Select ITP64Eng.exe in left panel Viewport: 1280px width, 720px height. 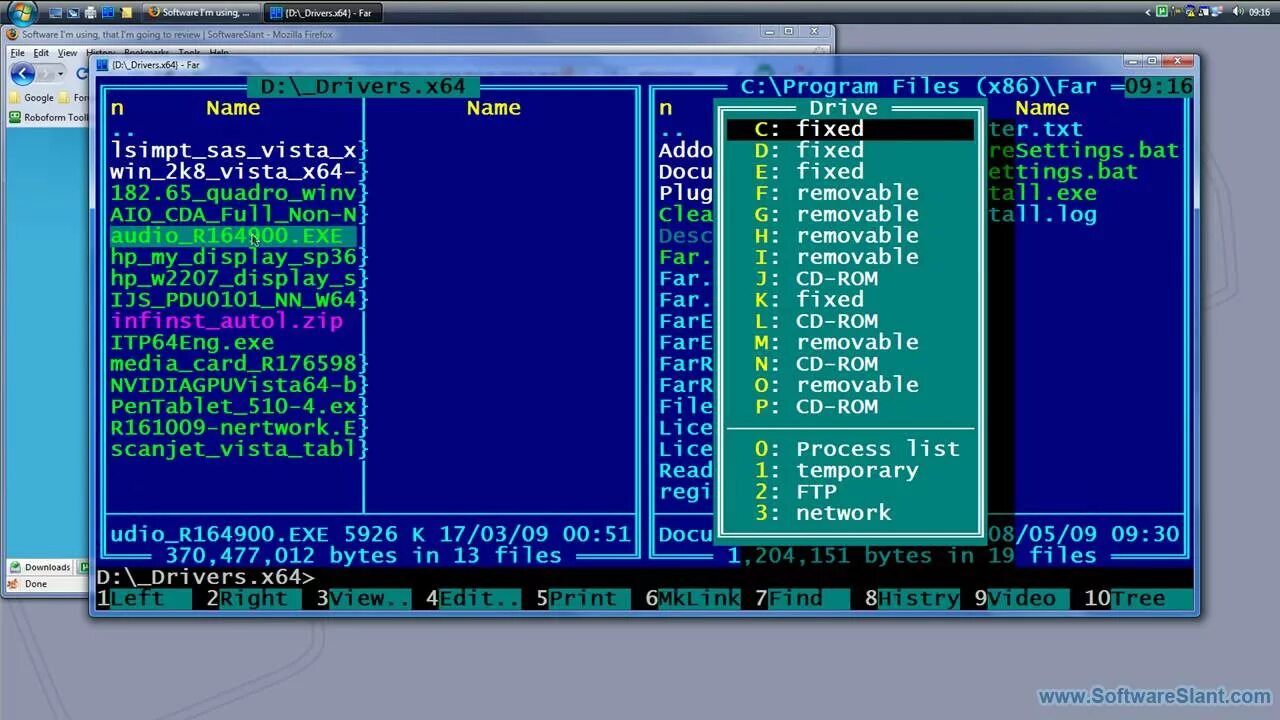192,342
